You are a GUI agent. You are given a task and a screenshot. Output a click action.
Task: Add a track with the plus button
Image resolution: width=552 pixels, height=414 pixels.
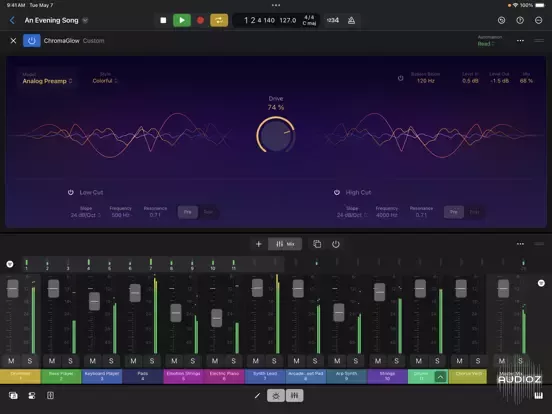pyautogui.click(x=258, y=244)
